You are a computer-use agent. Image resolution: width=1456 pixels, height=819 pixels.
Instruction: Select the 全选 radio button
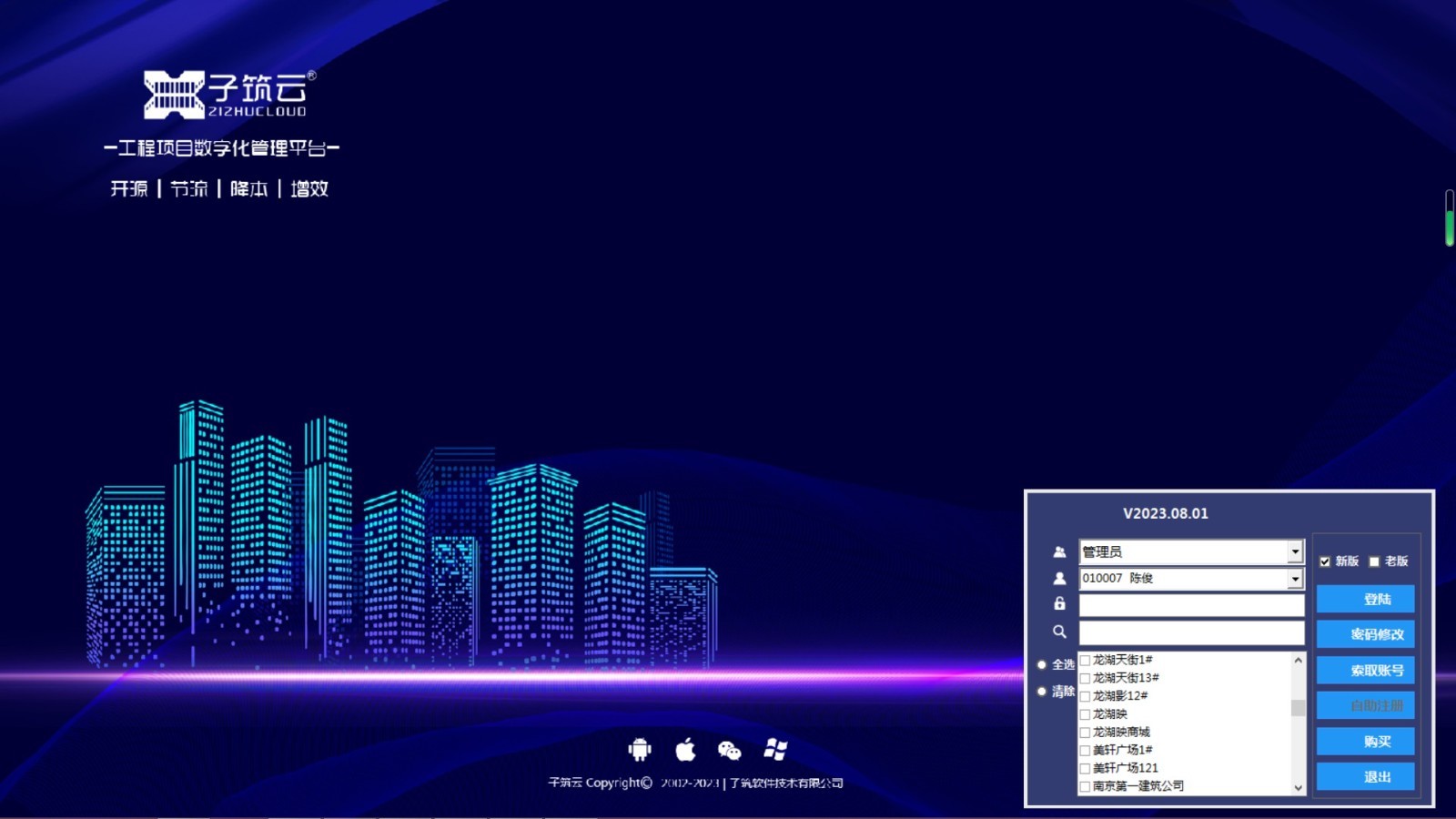[1042, 664]
